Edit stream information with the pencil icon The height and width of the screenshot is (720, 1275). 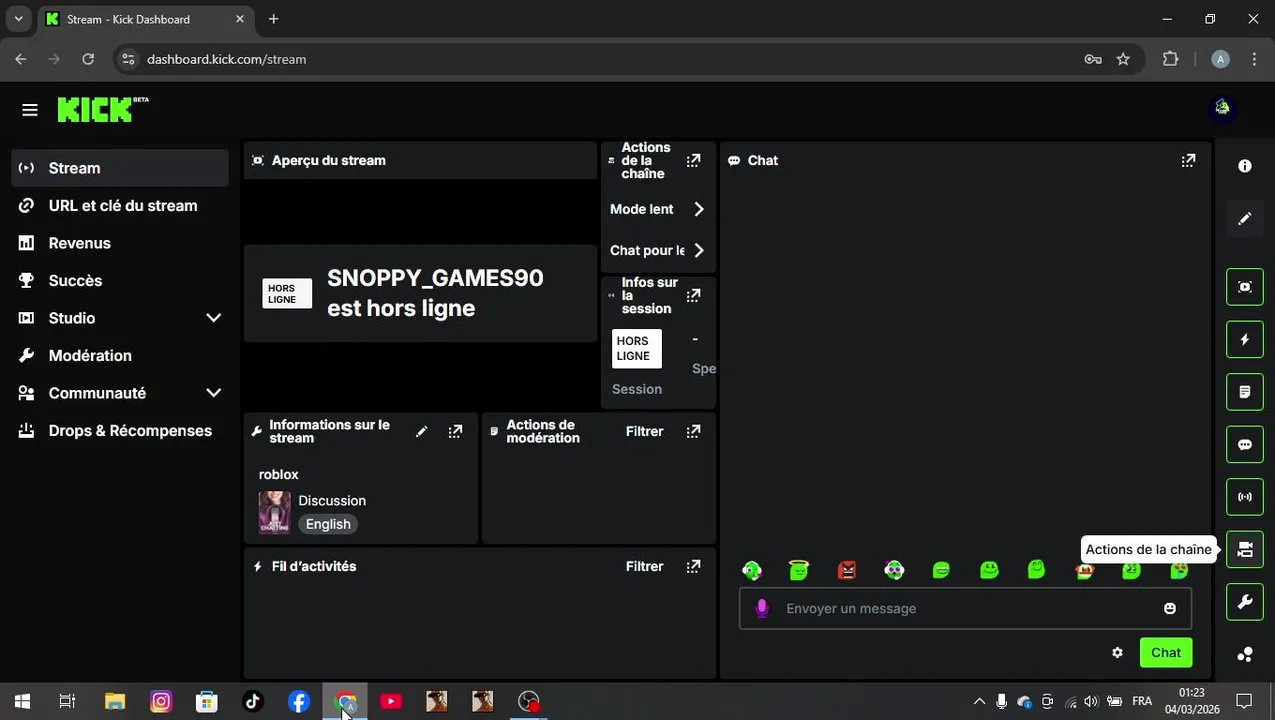[x=422, y=431]
